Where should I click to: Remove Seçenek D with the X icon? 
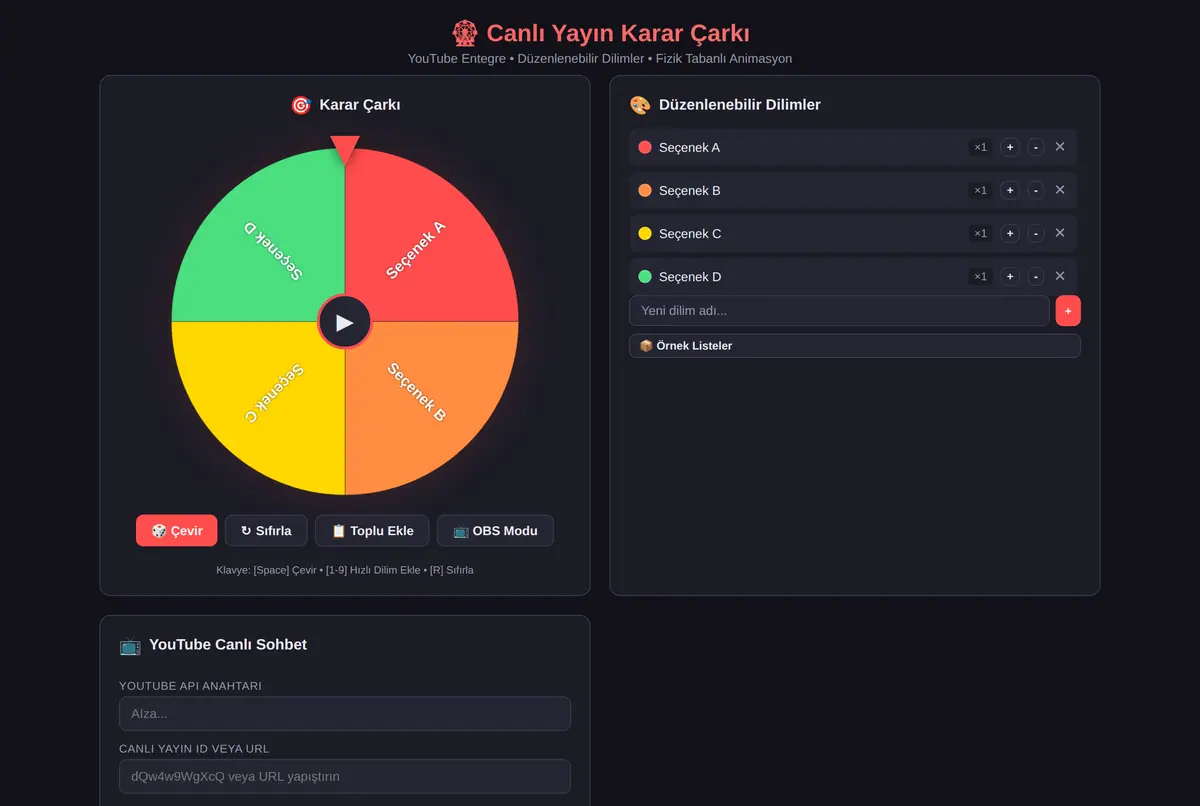[1060, 276]
